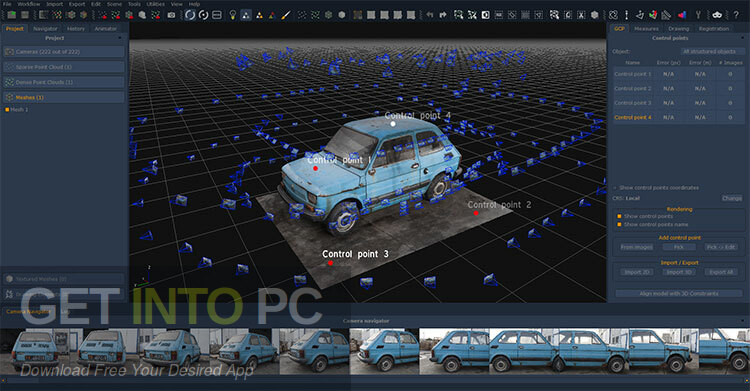Image resolution: width=750 pixels, height=391 pixels.
Task: Click the gray mesh blob icon
Action: (142, 15)
